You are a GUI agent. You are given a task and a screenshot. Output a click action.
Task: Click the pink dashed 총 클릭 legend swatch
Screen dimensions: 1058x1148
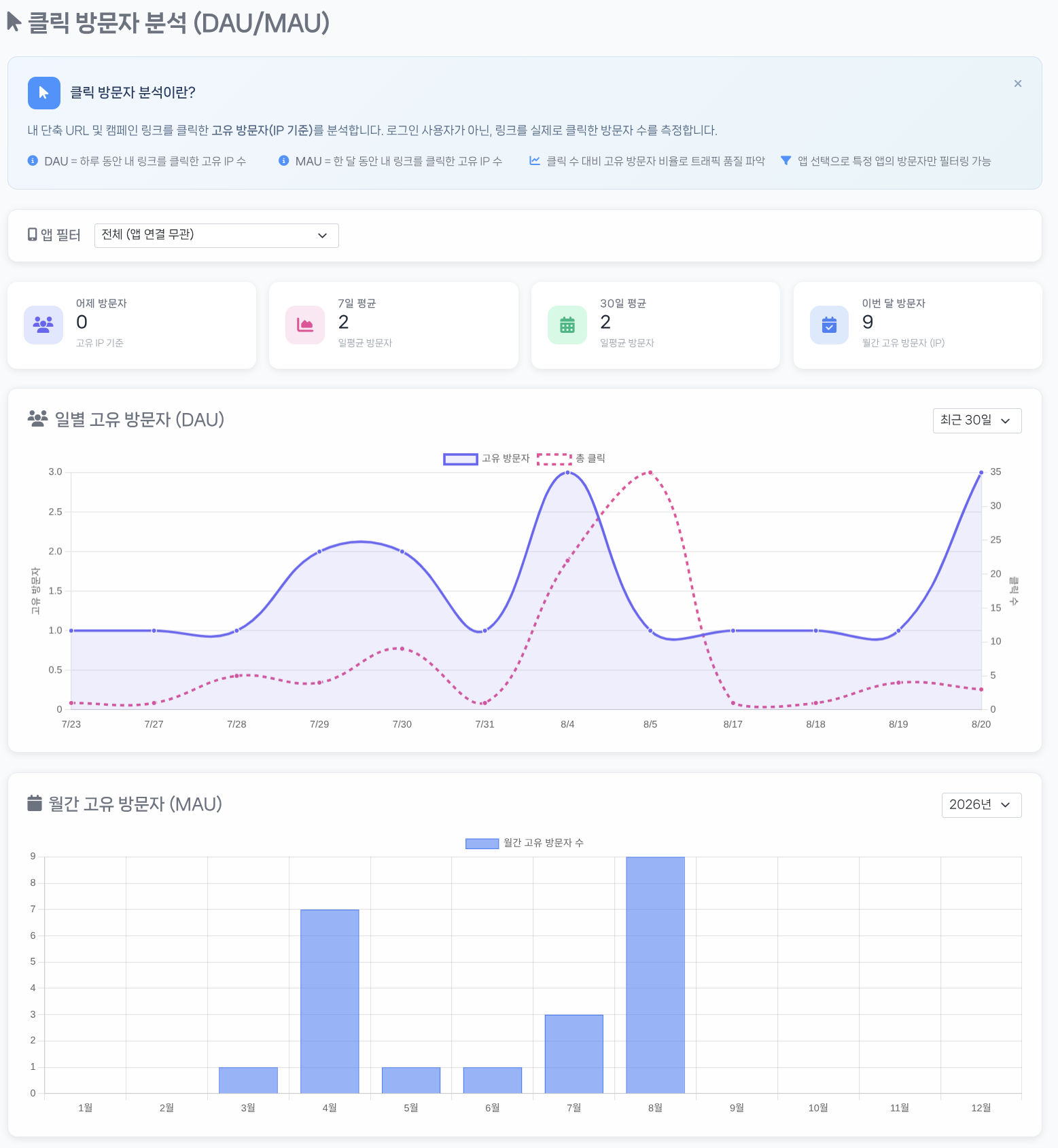click(554, 459)
